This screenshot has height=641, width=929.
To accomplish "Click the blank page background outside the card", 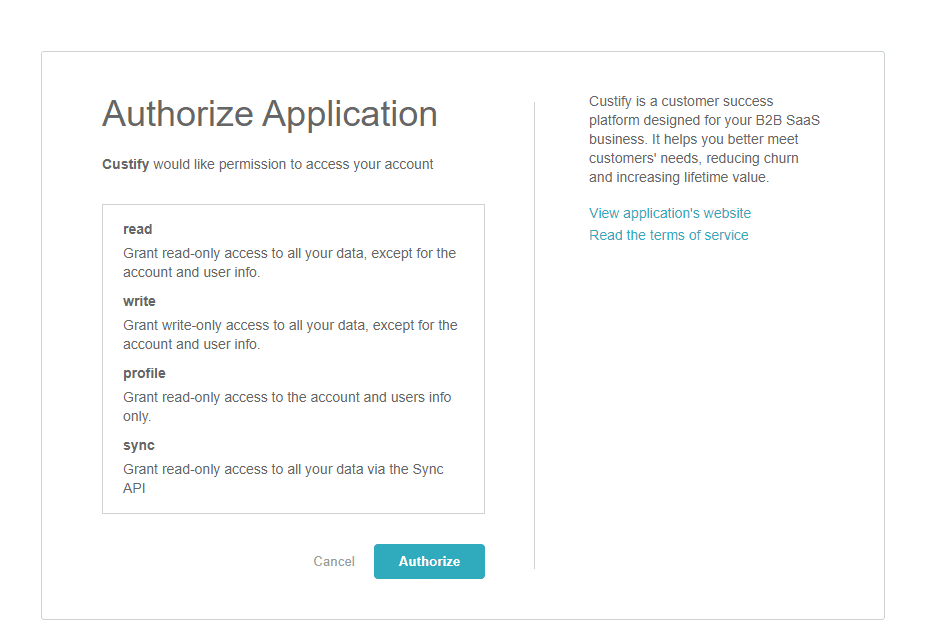I will pyautogui.click(x=460, y=25).
